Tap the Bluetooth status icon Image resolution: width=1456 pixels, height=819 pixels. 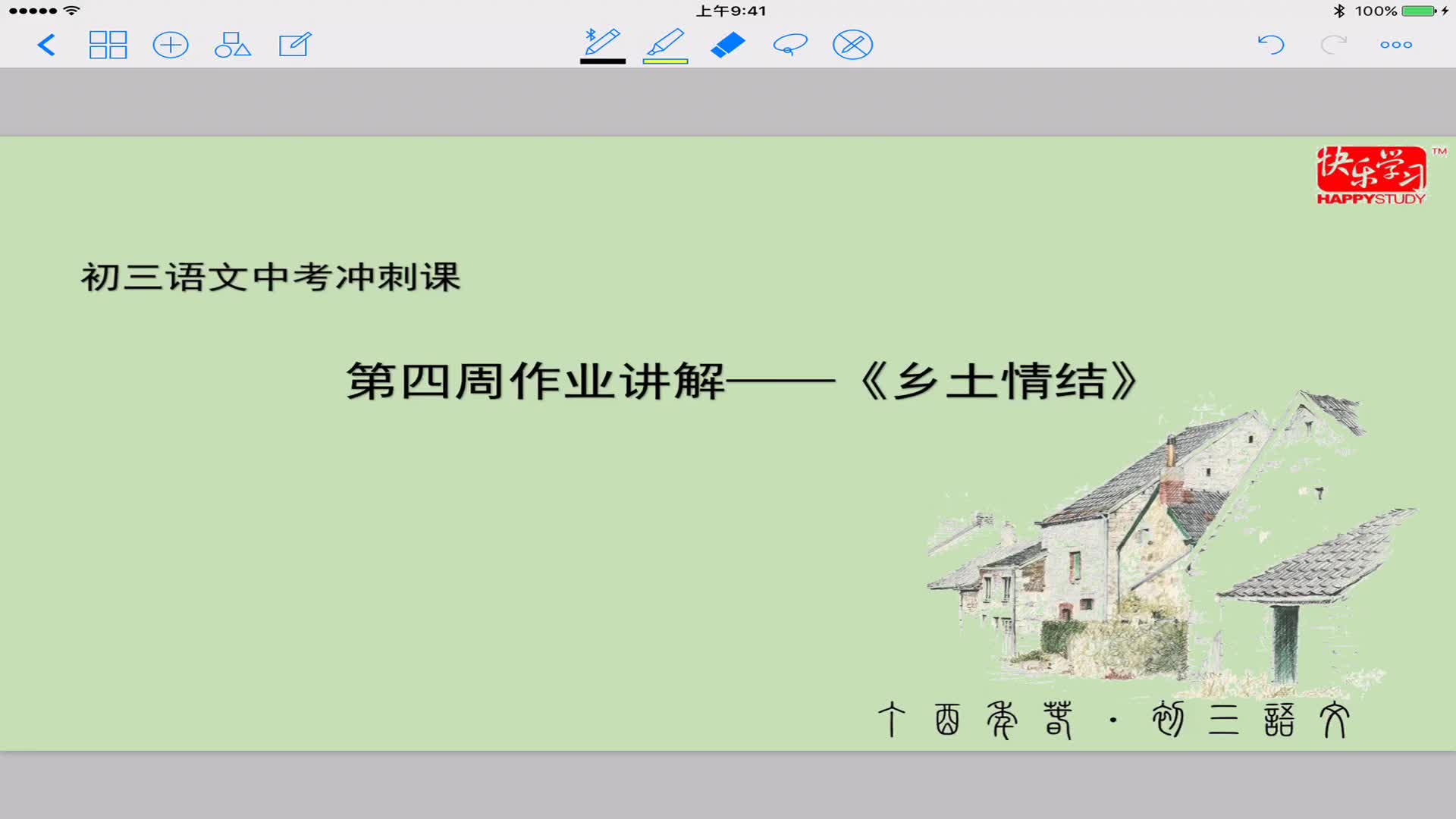pyautogui.click(x=1338, y=10)
